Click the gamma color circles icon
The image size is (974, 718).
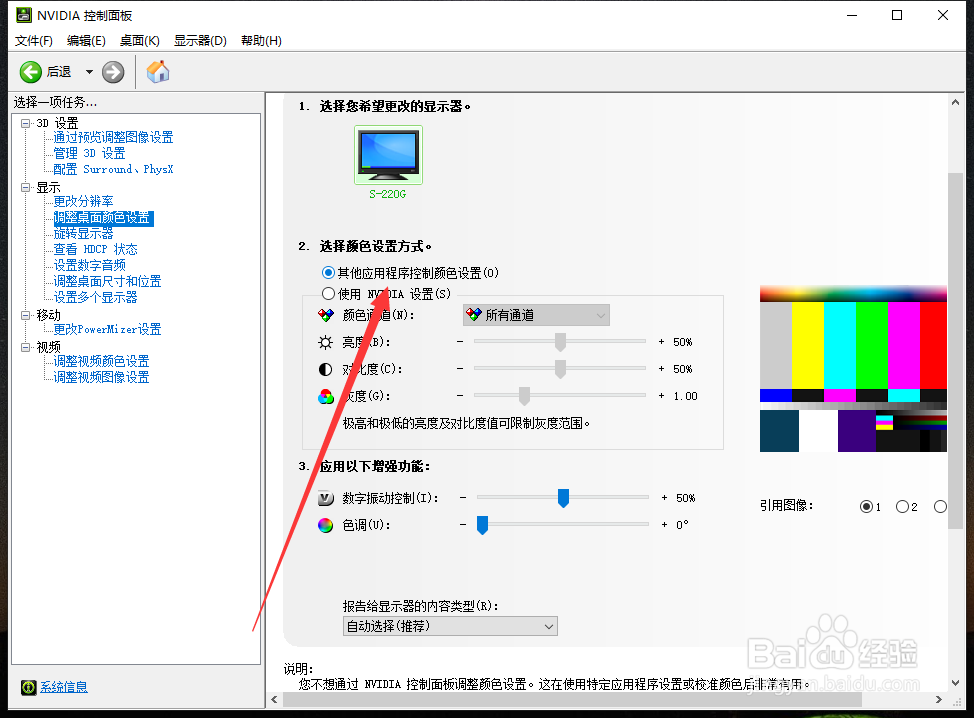pos(325,396)
